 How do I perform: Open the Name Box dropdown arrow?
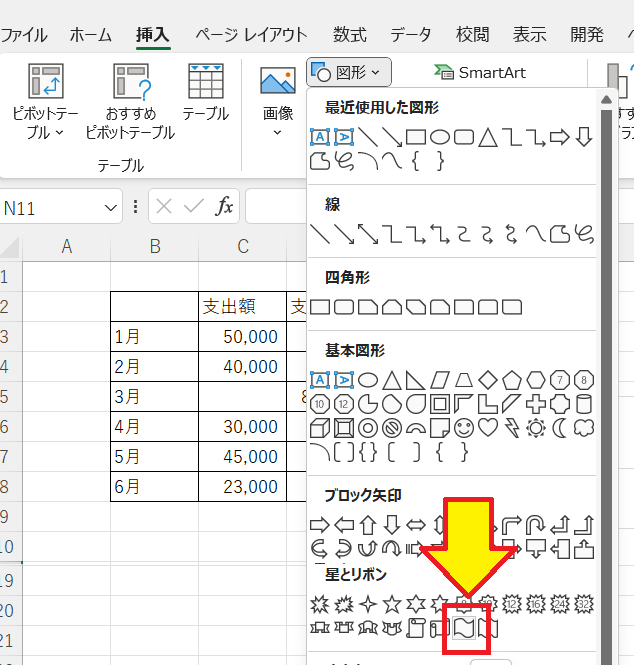click(x=111, y=208)
